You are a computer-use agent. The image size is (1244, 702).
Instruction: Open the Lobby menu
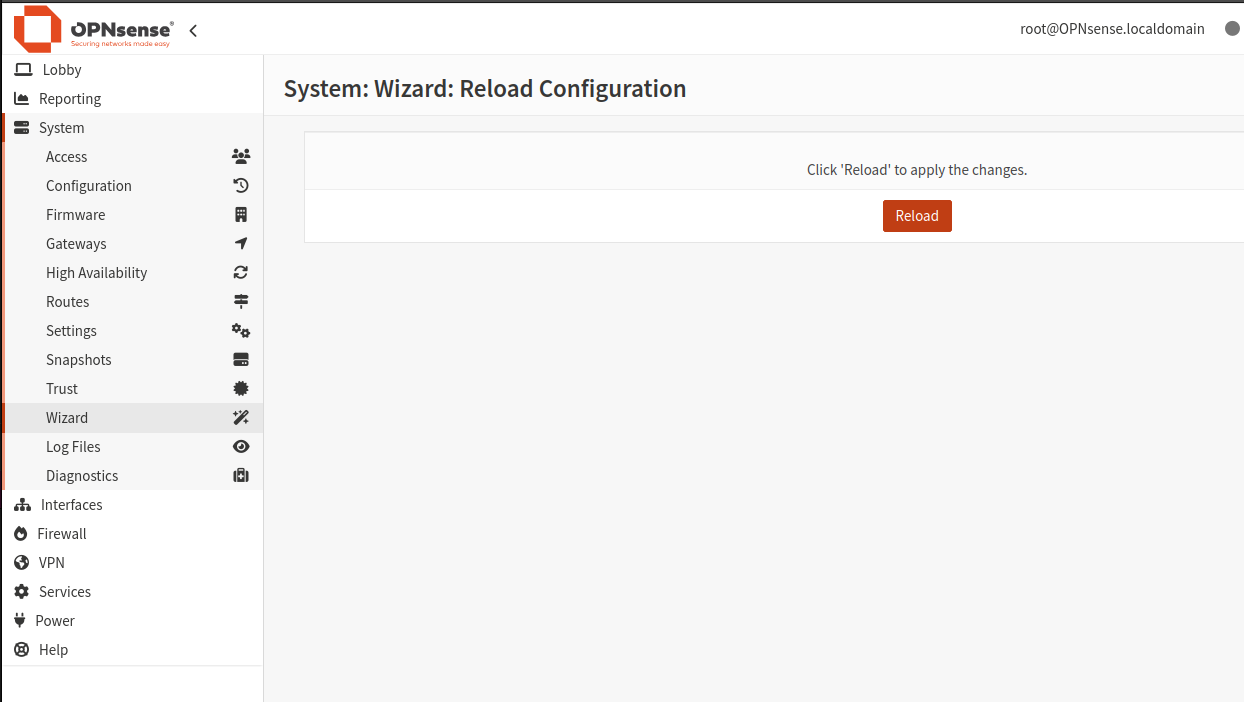coord(132,70)
